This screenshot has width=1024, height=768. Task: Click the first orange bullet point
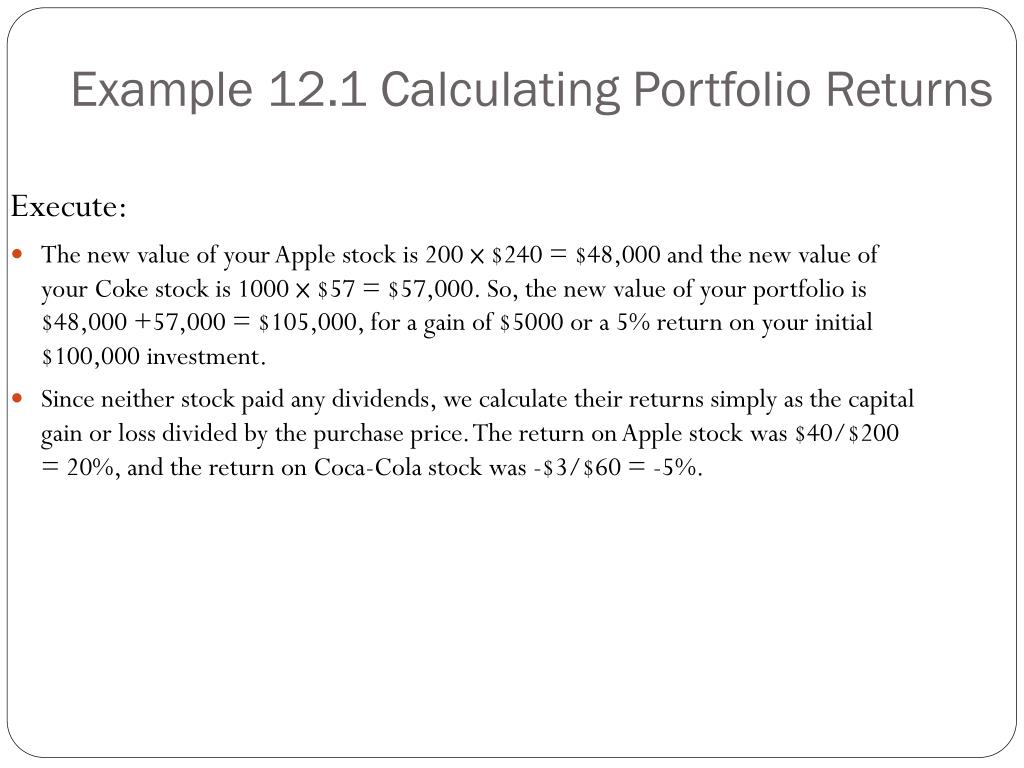pyautogui.click(x=18, y=253)
